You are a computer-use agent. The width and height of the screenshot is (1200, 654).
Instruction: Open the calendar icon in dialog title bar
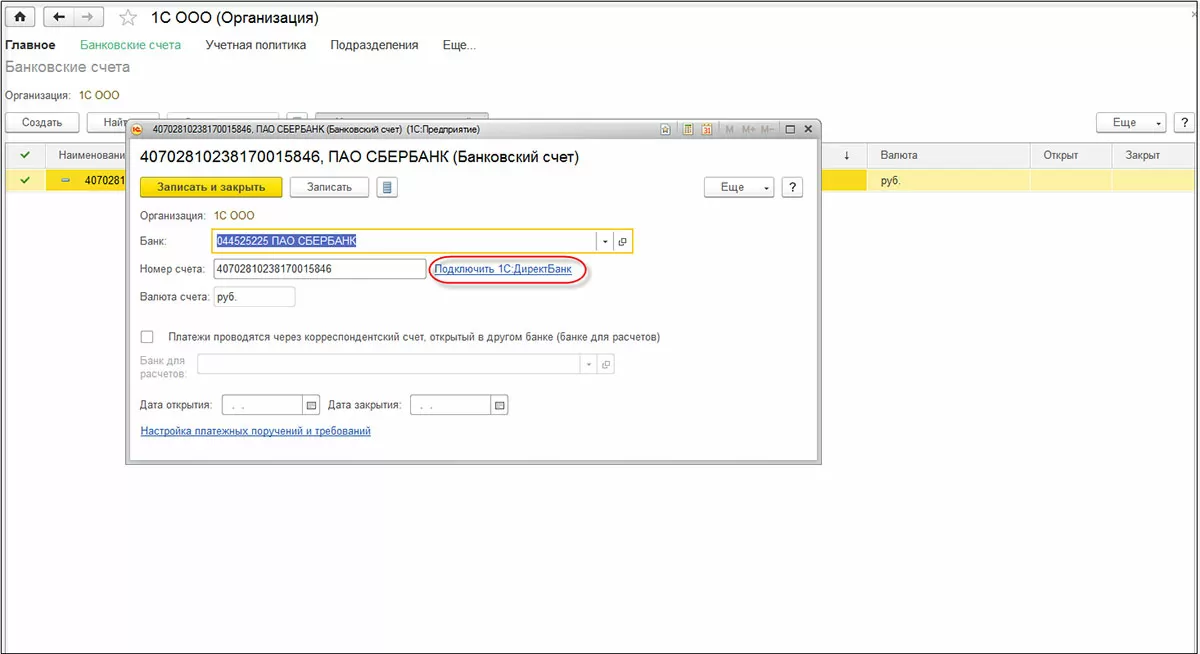pyautogui.click(x=706, y=129)
